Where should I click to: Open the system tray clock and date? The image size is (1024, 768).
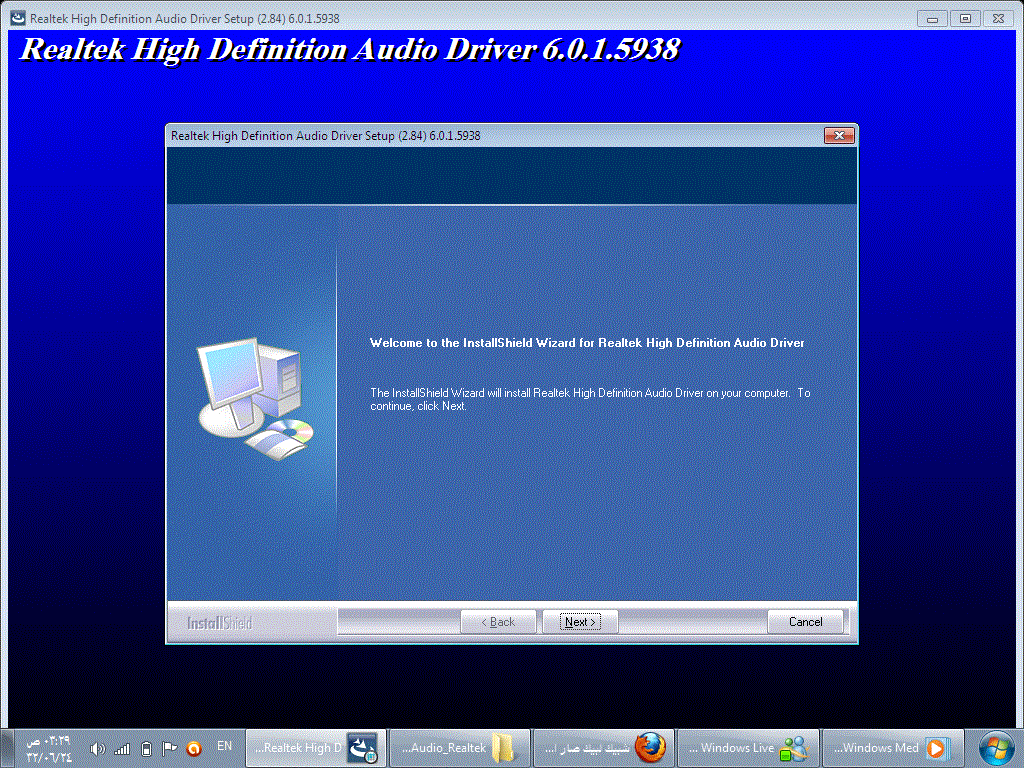click(49, 749)
